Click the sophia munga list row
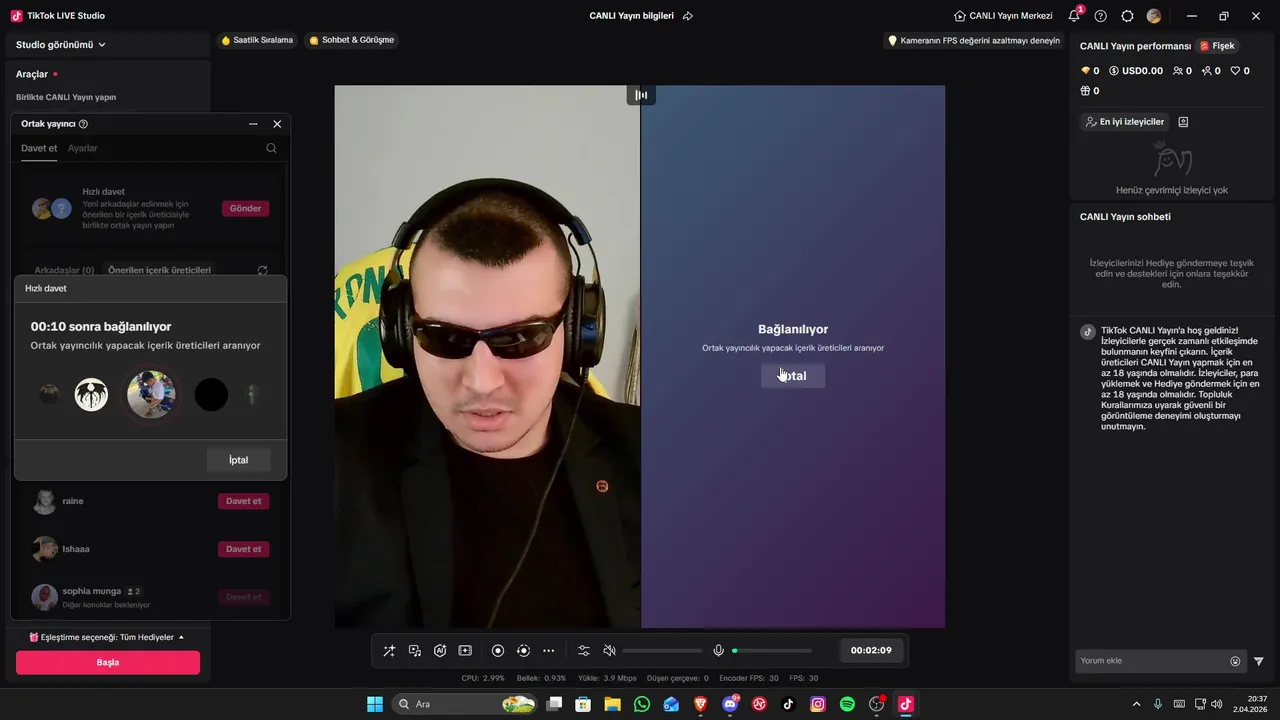The image size is (1280, 720). coord(150,597)
